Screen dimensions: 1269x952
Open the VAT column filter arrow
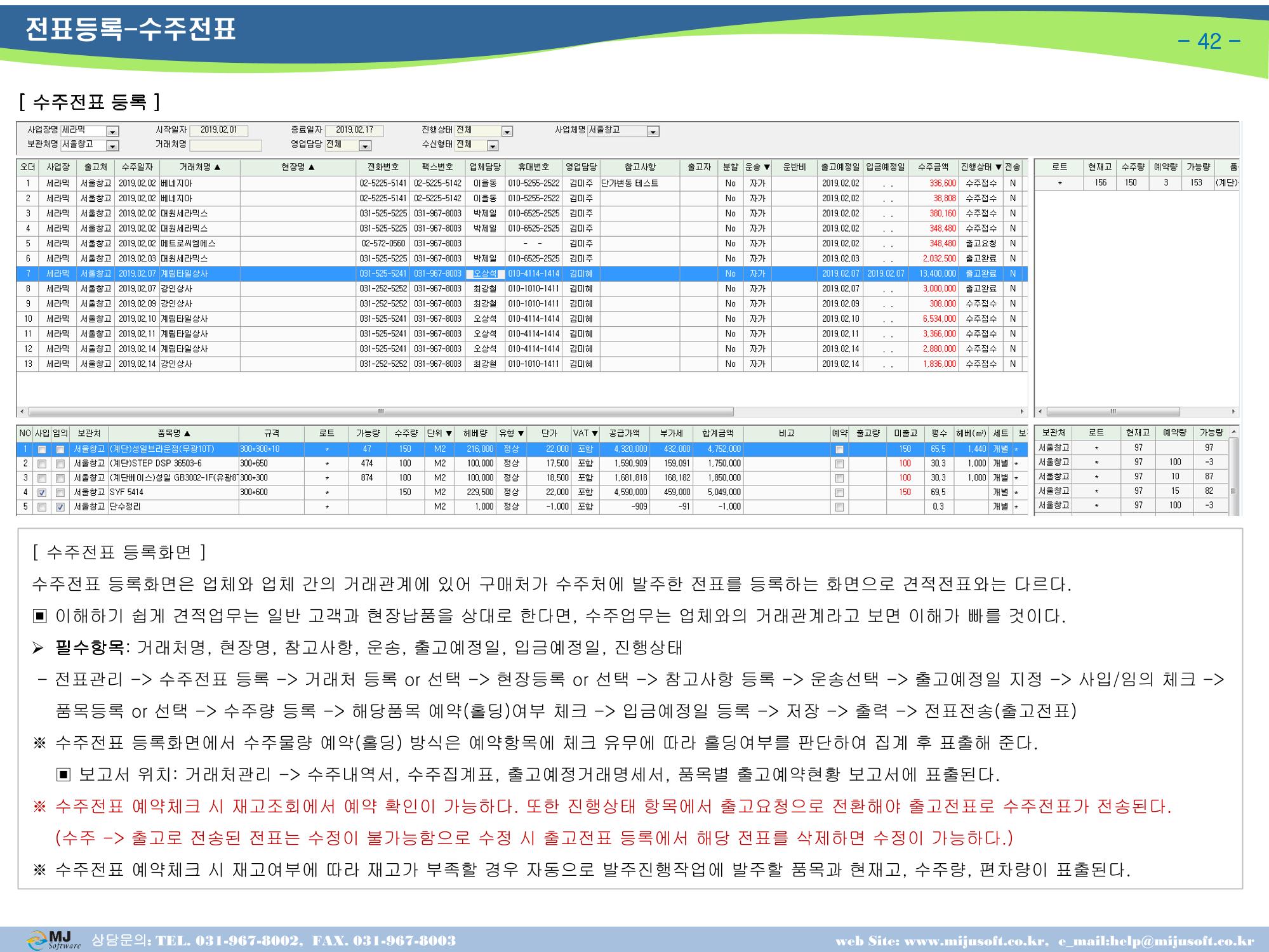coord(594,433)
